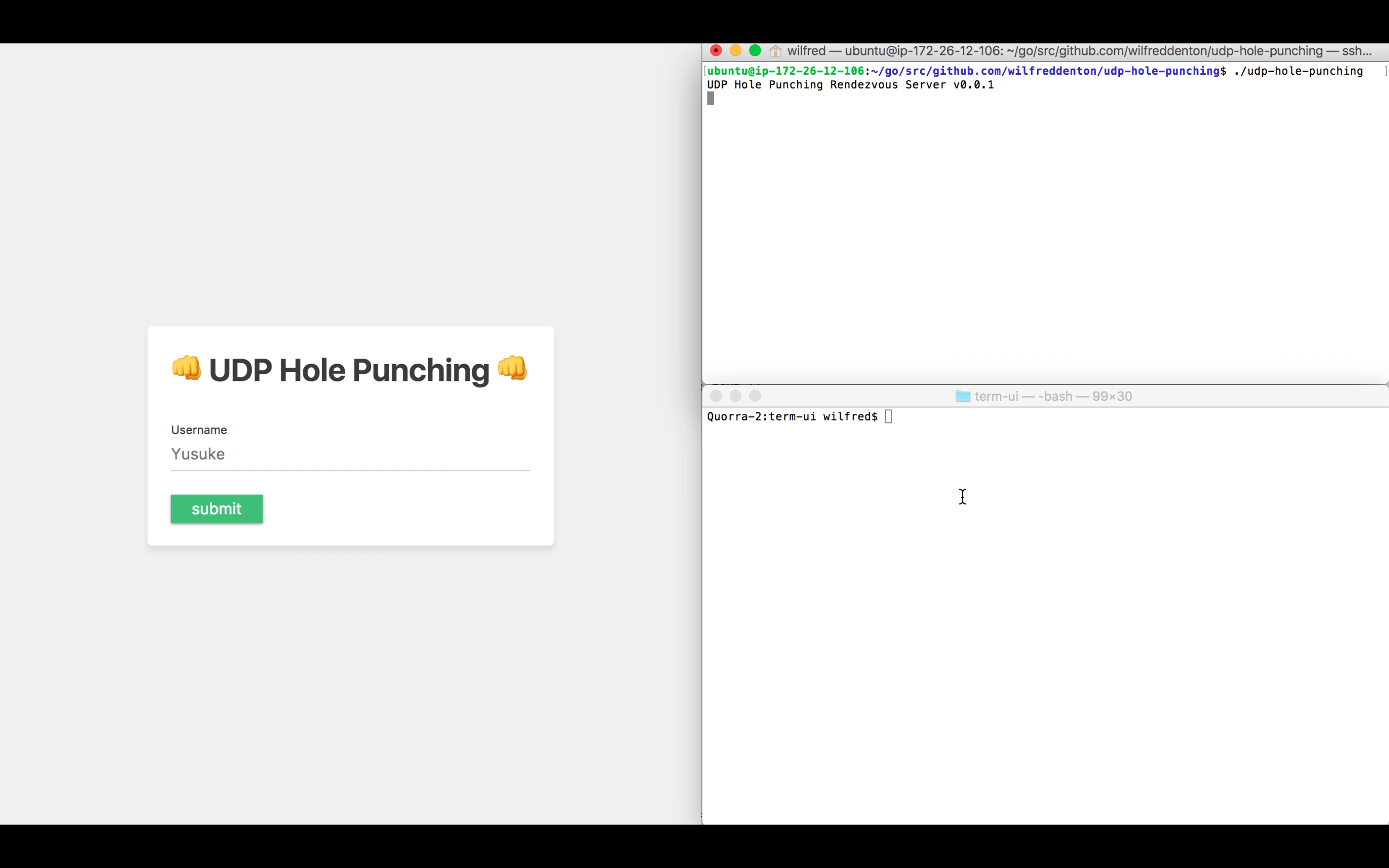Click gray zoom button of term-ui window

[755, 396]
